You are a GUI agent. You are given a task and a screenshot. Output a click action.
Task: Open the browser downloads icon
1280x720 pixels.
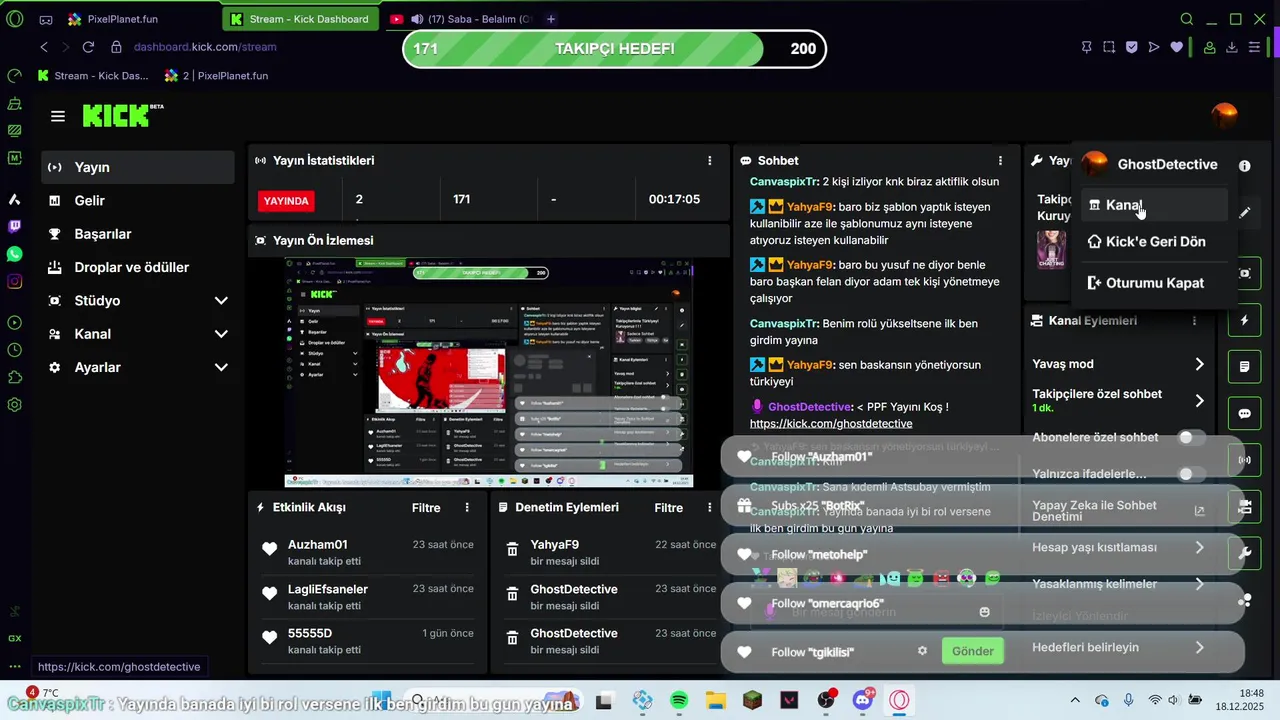tap(1232, 47)
